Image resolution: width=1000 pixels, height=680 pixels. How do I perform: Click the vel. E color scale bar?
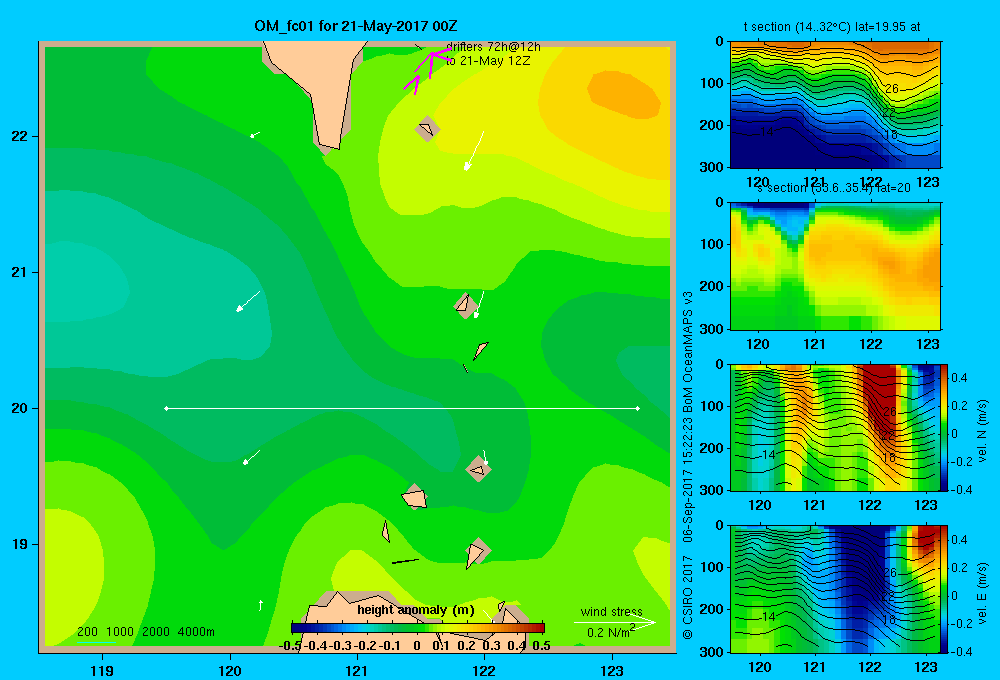(x=945, y=589)
